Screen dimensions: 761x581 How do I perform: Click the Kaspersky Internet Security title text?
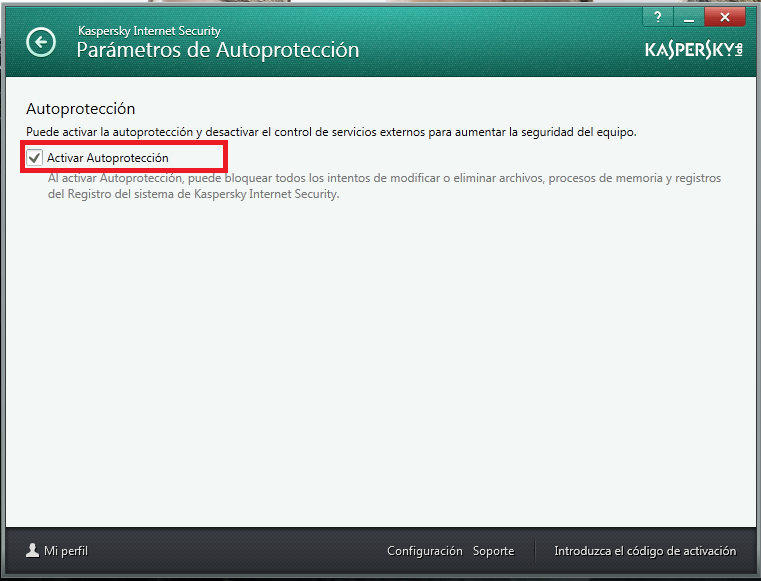coord(149,31)
